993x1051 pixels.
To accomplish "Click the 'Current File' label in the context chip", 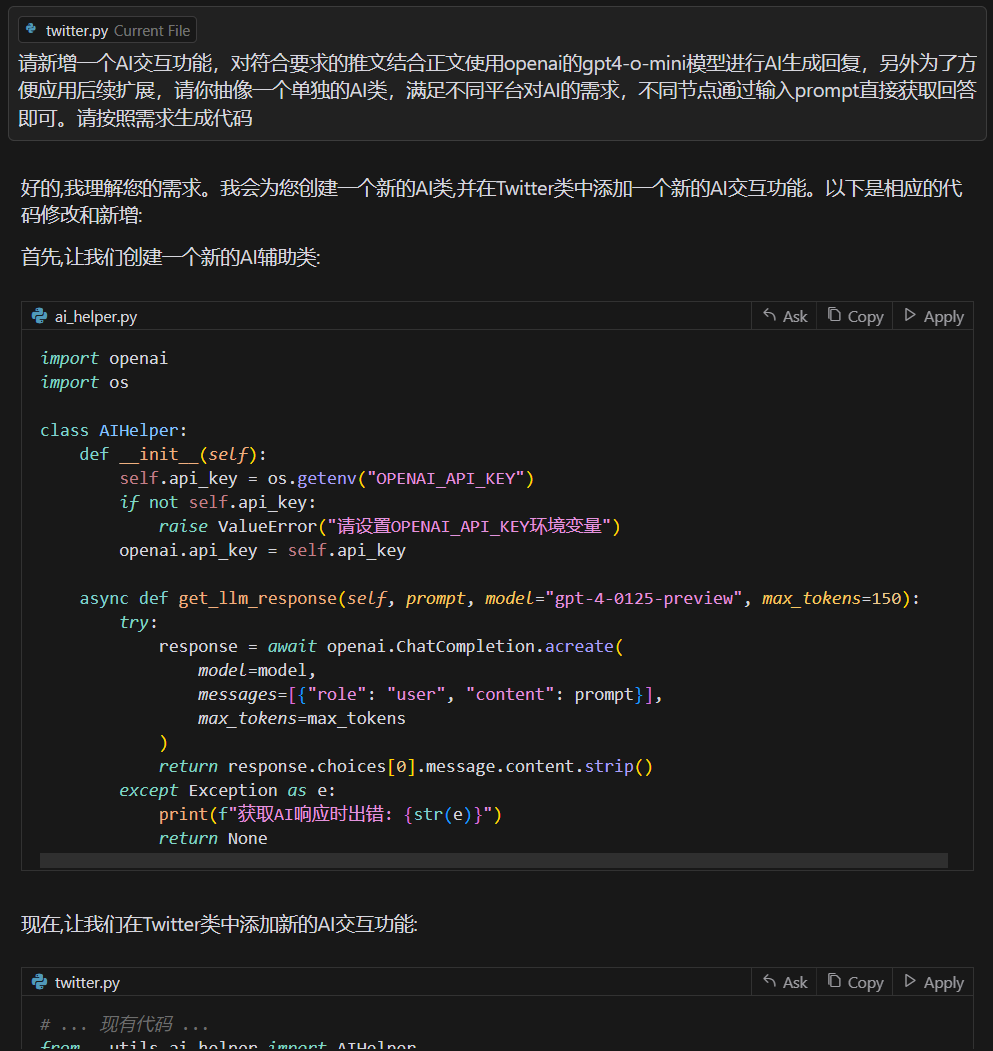I will tap(151, 30).
